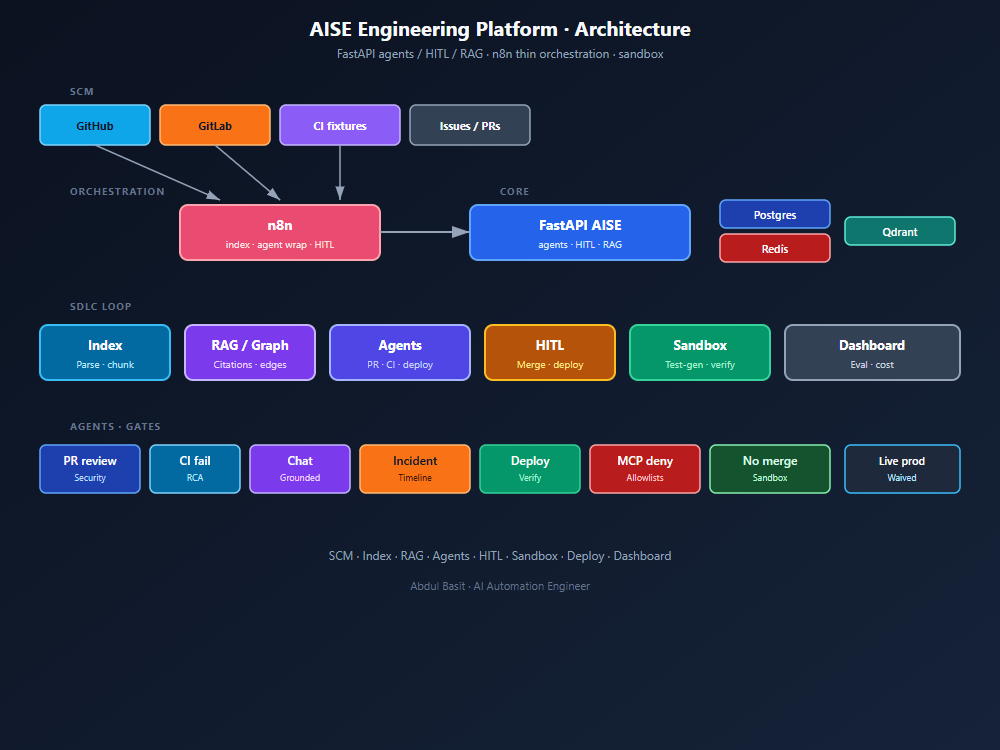Select the Issues / PRs node
Viewport: 1000px width, 750px height.
click(469, 125)
